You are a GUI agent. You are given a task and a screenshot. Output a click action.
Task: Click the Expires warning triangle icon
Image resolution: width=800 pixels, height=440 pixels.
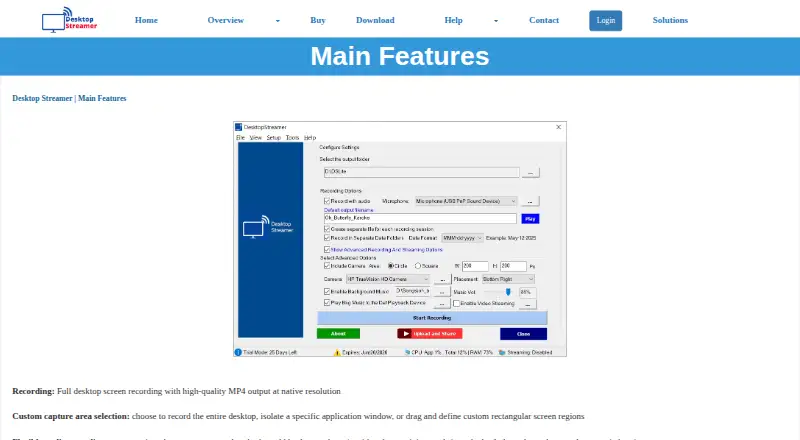pyautogui.click(x=337, y=352)
